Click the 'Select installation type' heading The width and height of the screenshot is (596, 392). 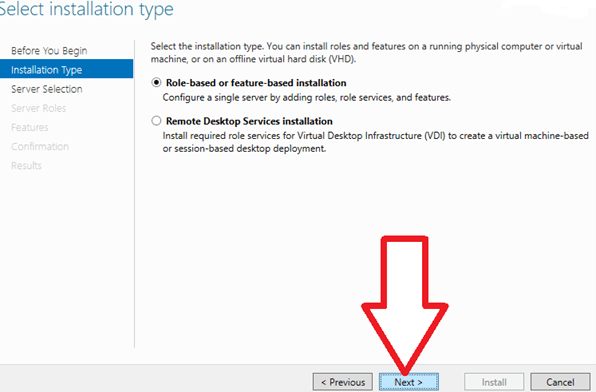(86, 9)
